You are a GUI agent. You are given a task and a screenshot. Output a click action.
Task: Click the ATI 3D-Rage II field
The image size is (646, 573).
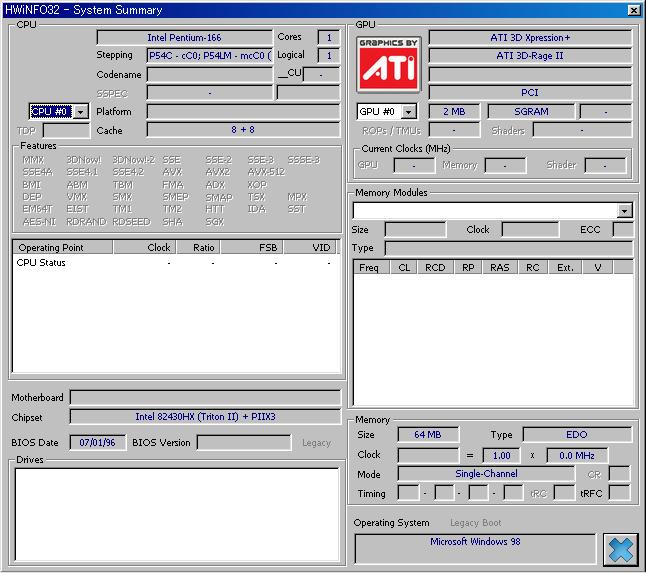click(530, 56)
